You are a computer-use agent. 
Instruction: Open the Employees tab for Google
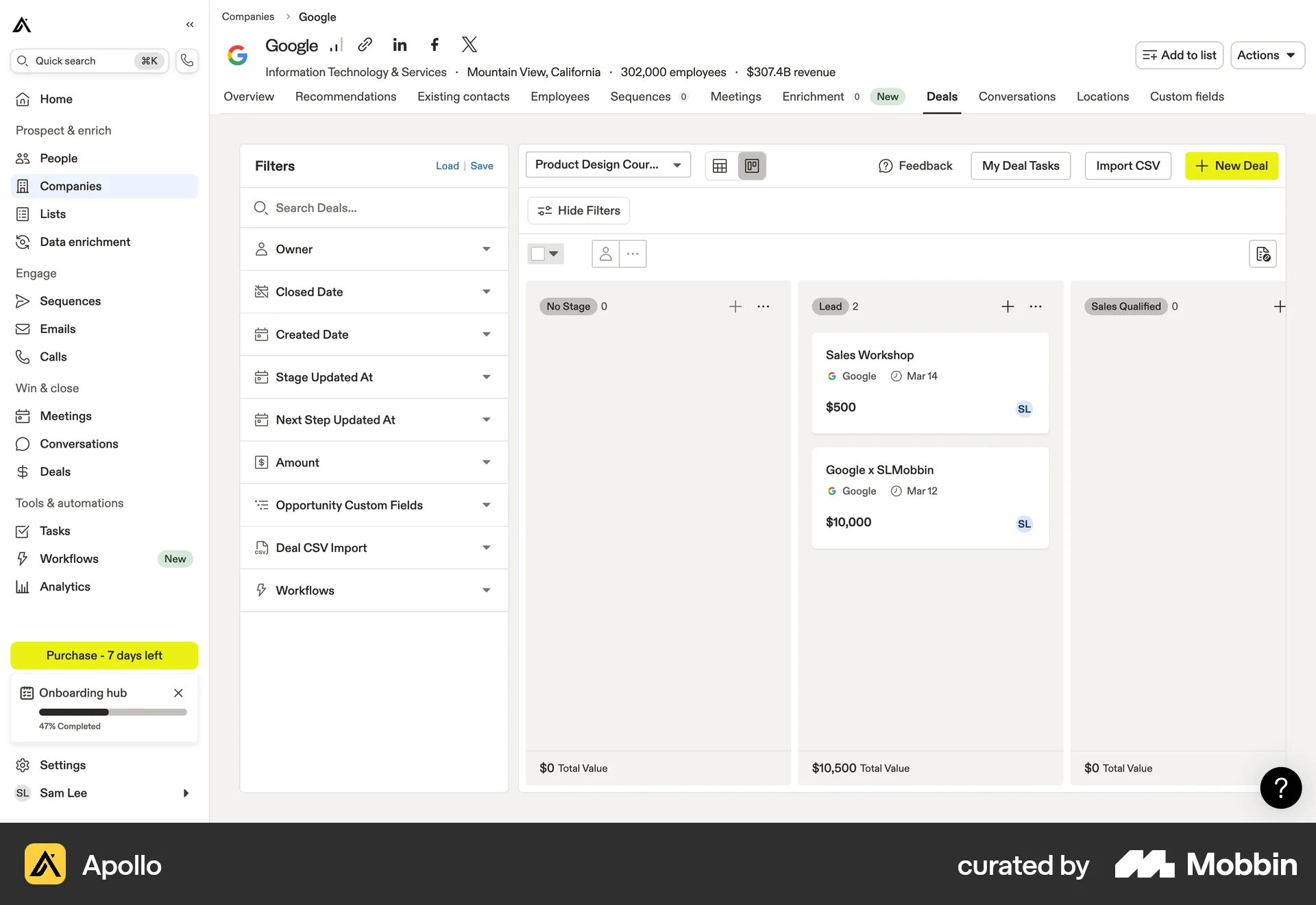click(560, 97)
